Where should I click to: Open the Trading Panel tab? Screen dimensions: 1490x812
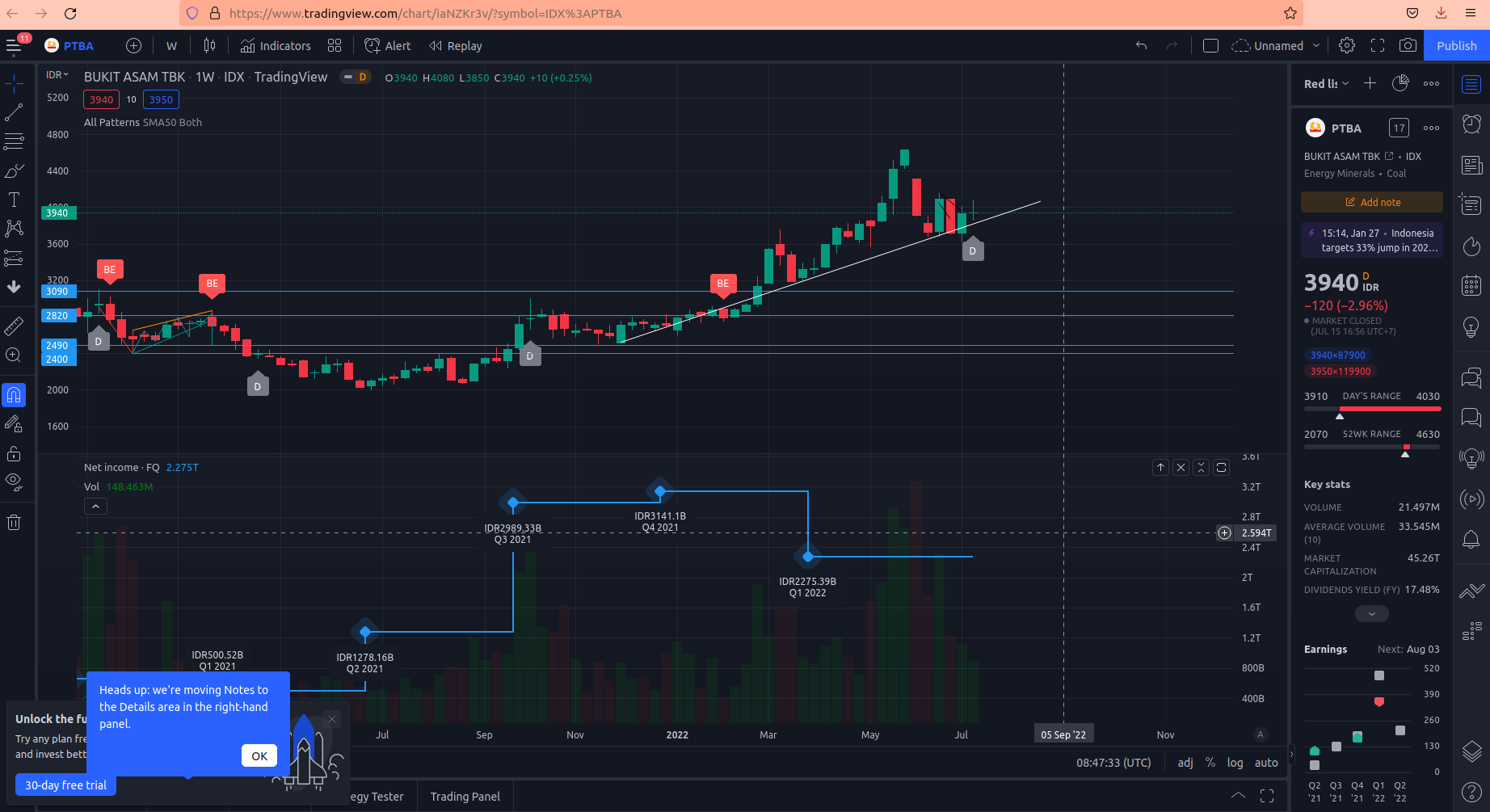tap(465, 797)
